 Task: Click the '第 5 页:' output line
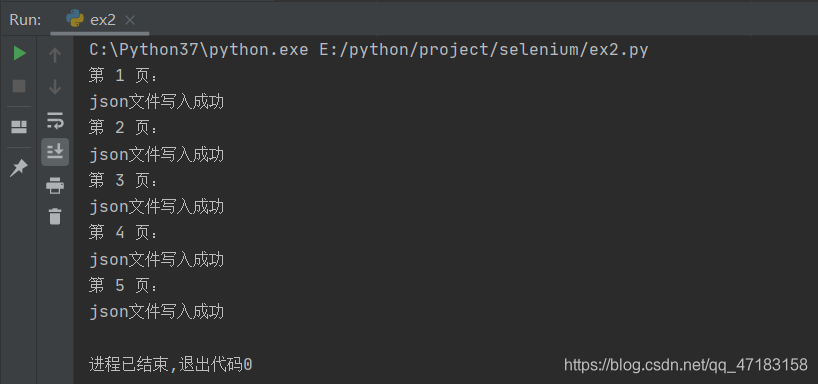(x=123, y=286)
